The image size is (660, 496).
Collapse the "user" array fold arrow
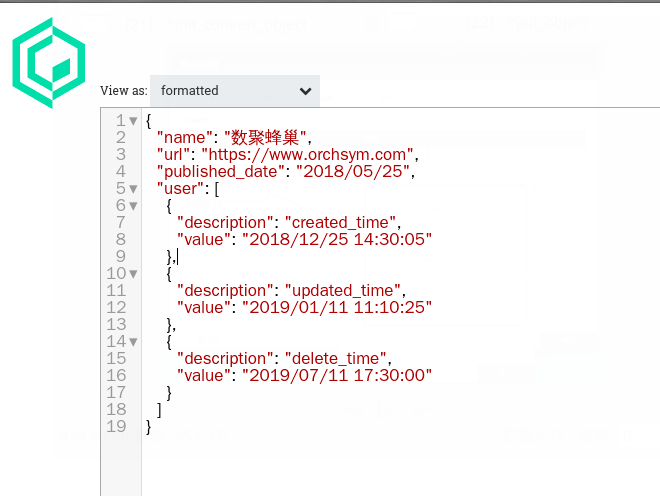[134, 189]
